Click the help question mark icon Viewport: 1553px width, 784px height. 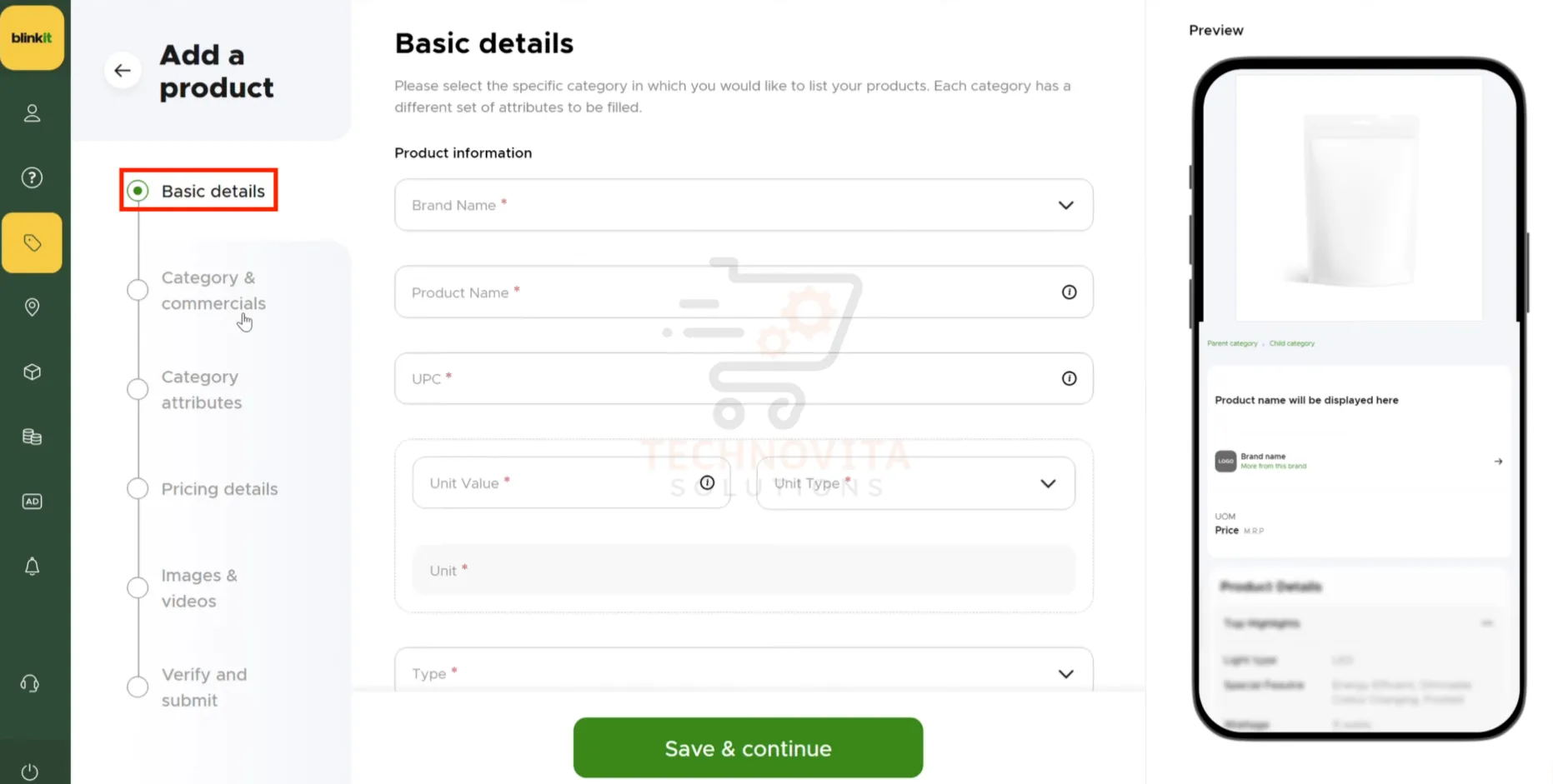[x=32, y=177]
